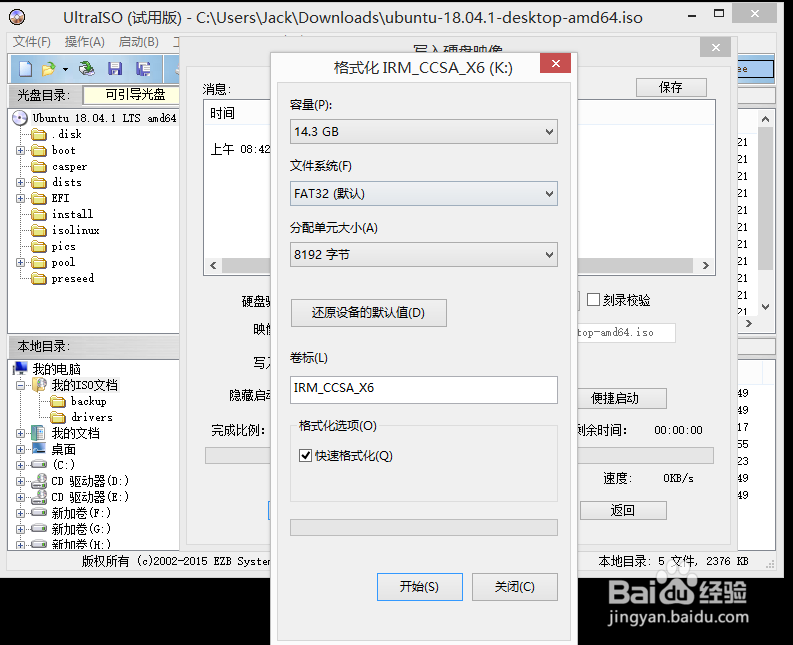Select the casper folder icon
The width and height of the screenshot is (793, 645).
pos(38,166)
